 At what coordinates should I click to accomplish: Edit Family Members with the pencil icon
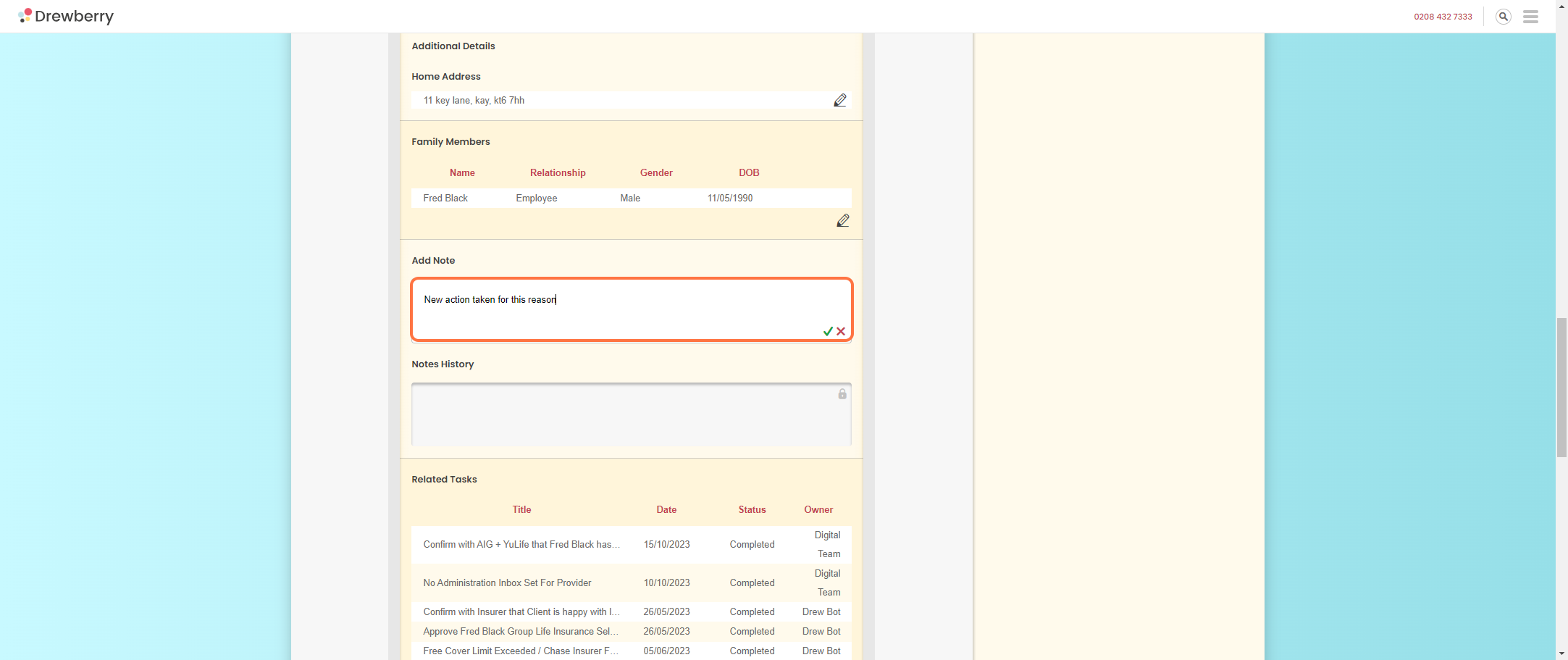(843, 220)
